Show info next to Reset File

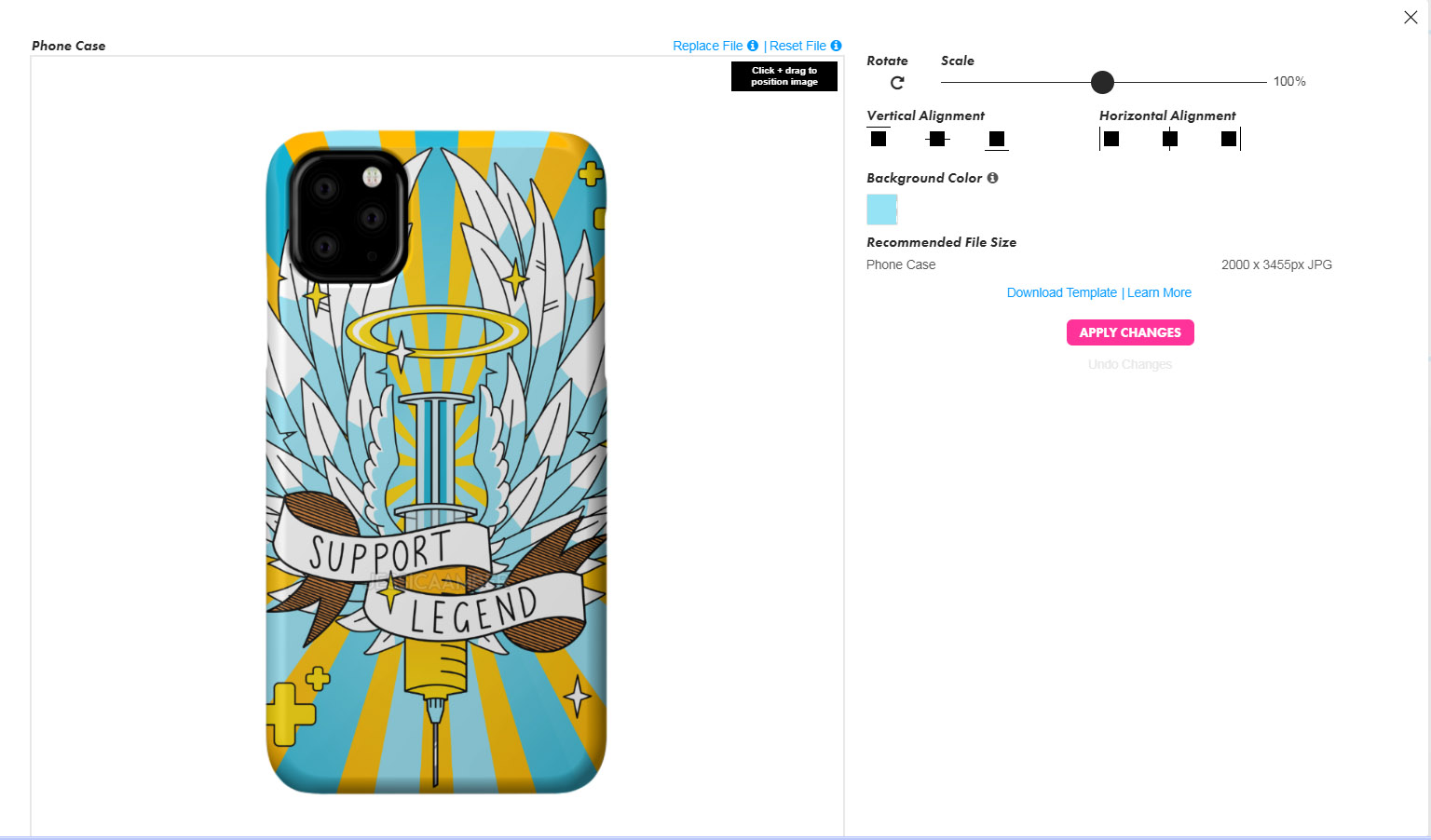pyautogui.click(x=836, y=46)
